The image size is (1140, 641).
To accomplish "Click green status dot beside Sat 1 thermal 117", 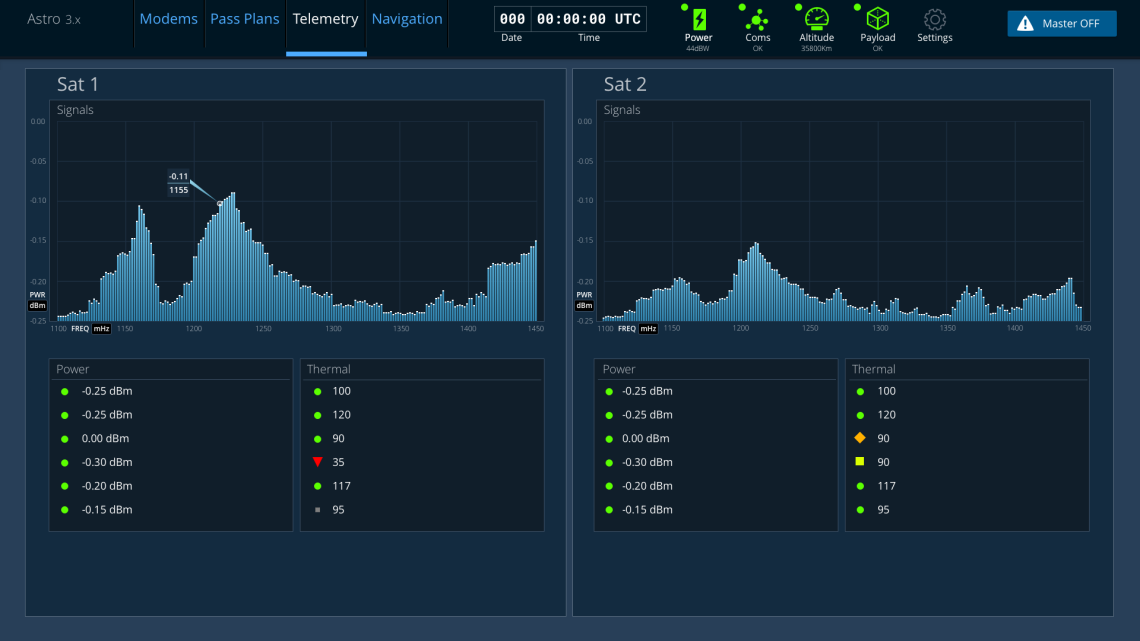I will (318, 486).
